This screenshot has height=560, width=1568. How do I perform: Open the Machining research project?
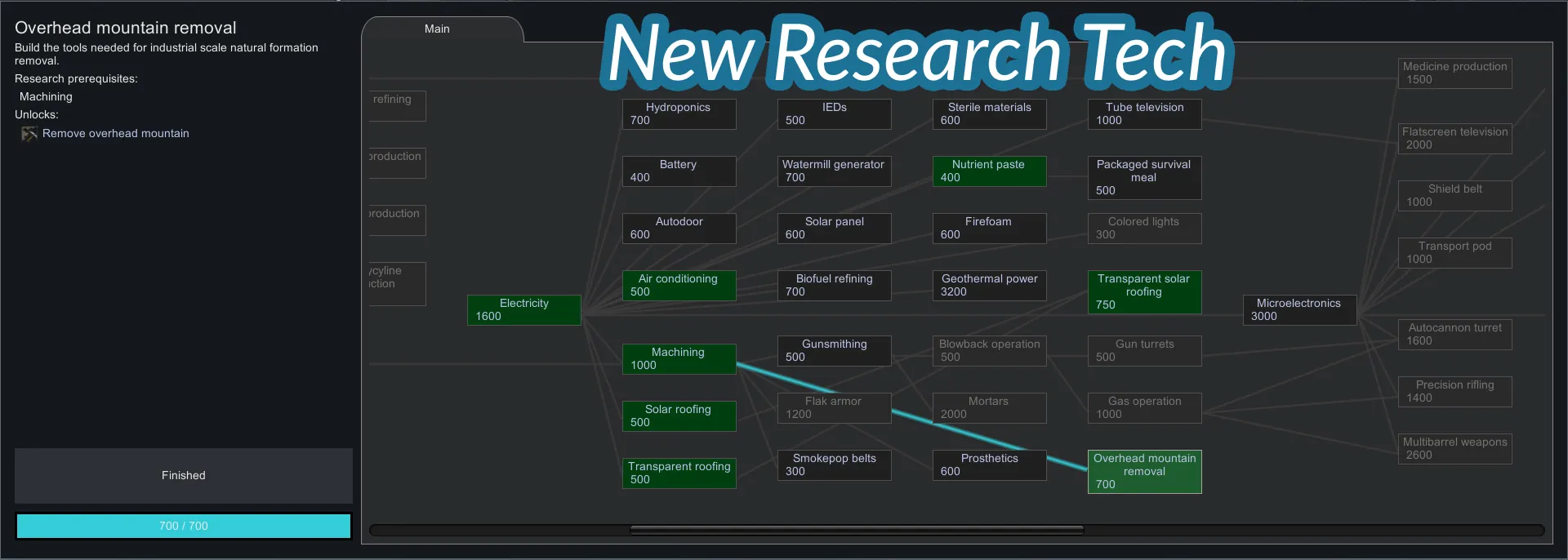point(679,359)
